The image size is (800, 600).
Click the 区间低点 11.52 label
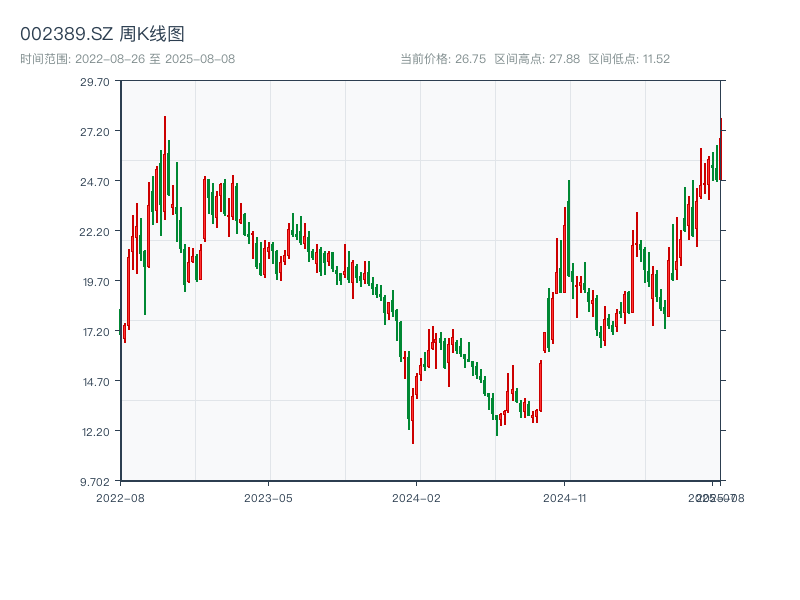tap(629, 59)
